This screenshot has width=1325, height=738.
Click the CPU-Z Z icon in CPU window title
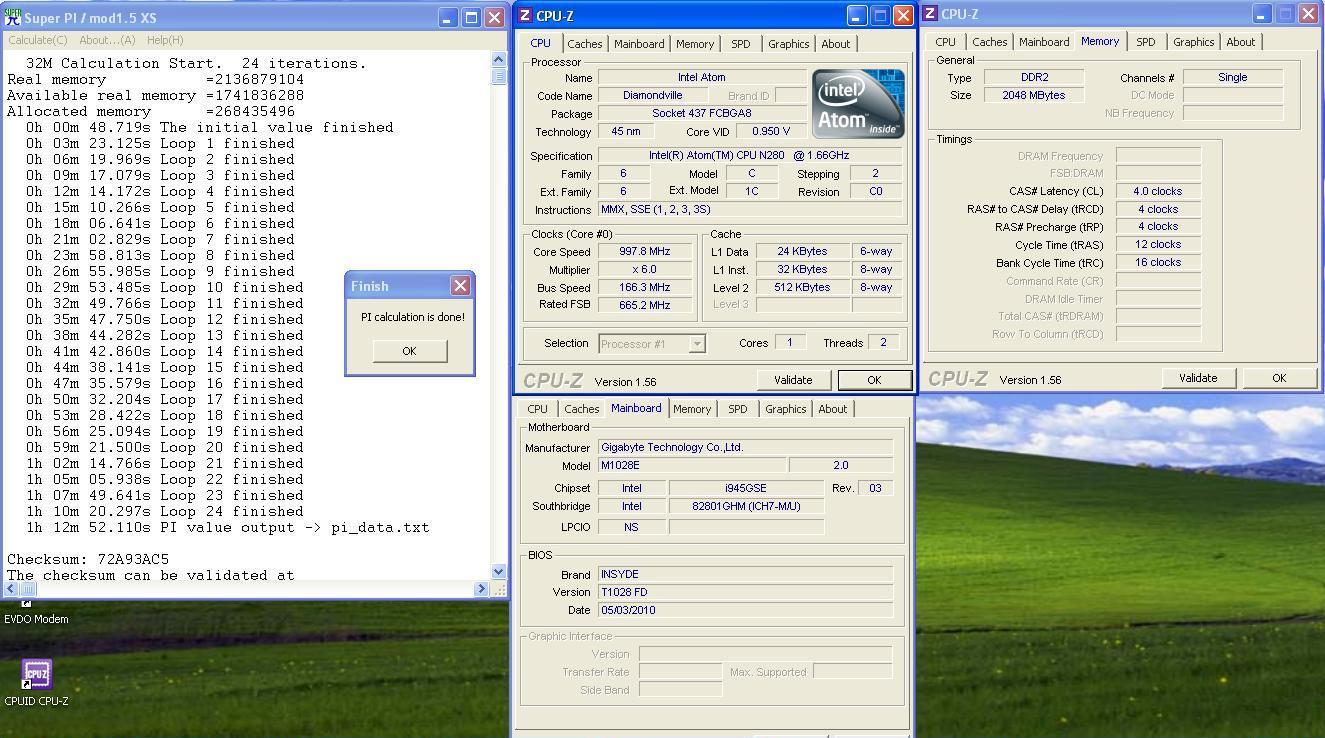click(x=527, y=16)
